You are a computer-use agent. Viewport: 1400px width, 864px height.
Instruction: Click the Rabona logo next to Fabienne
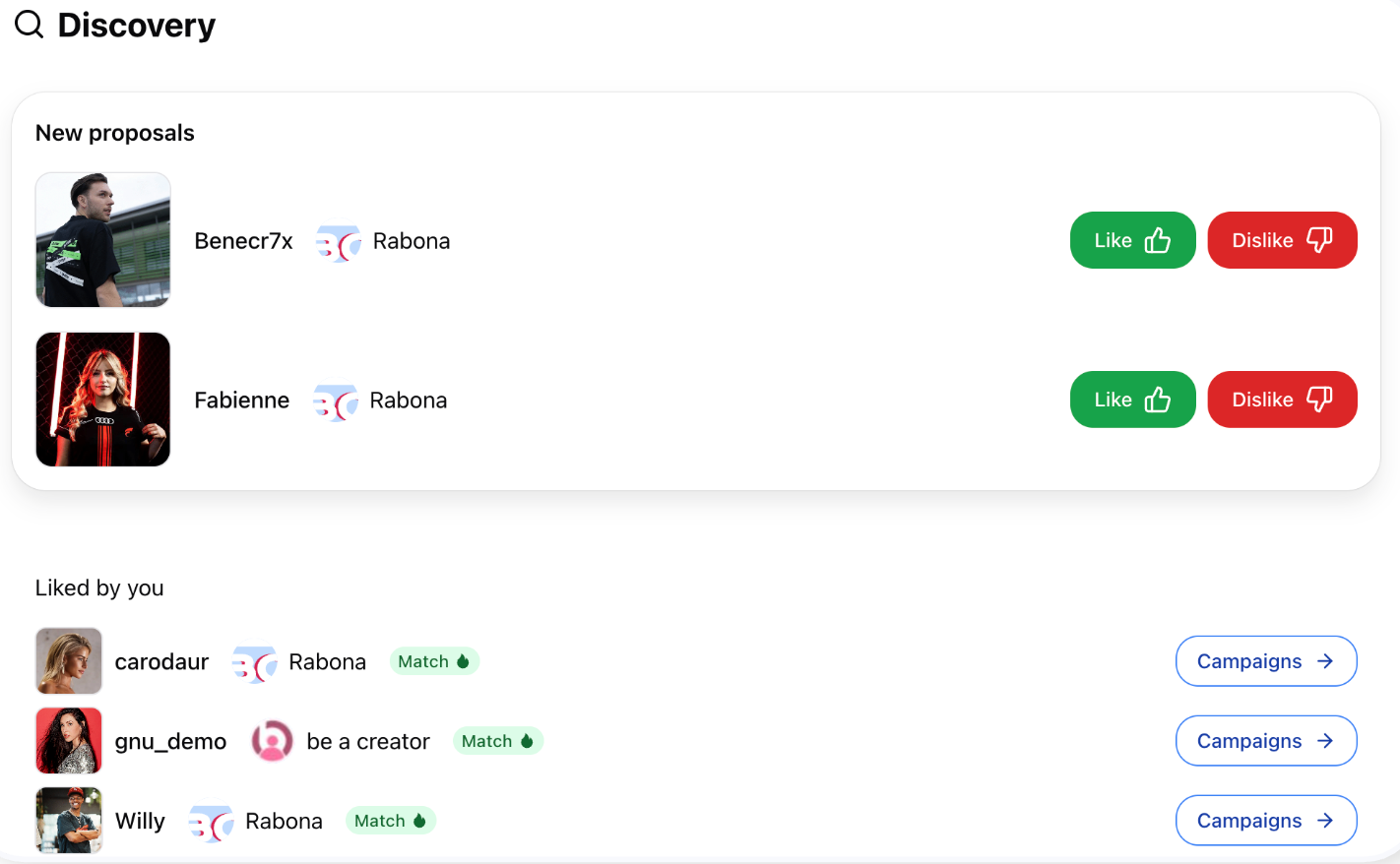[x=335, y=401]
